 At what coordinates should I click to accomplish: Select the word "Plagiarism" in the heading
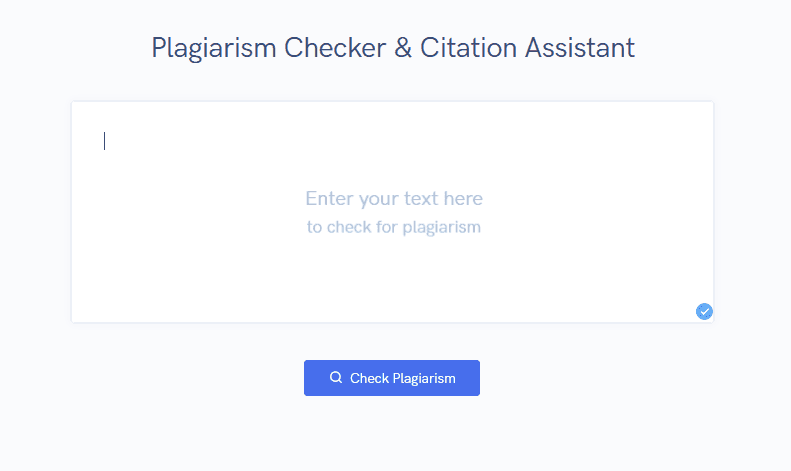click(214, 49)
